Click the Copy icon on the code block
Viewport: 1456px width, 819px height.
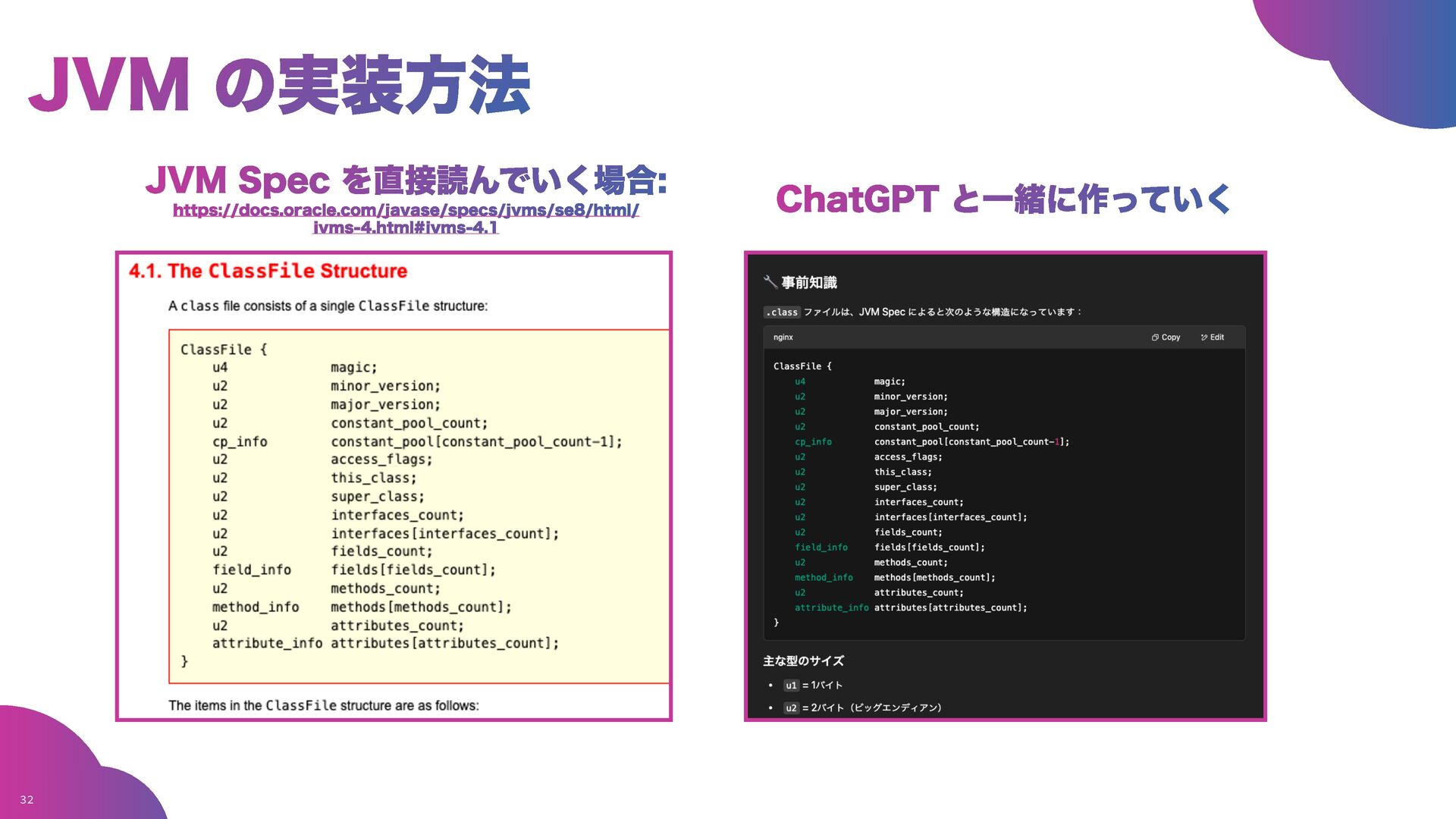[x=1155, y=337]
